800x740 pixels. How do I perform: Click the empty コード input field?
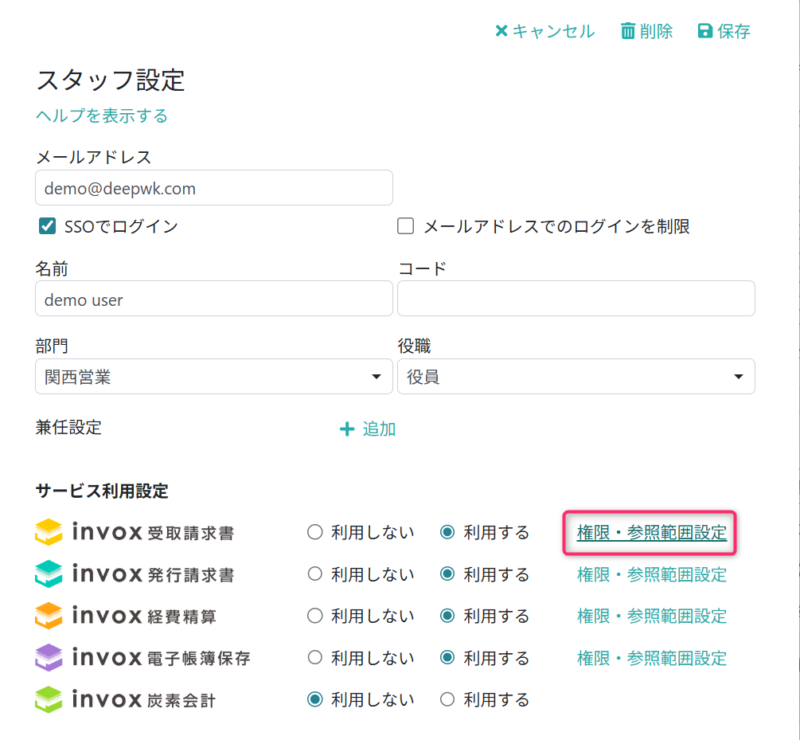[x=576, y=299]
